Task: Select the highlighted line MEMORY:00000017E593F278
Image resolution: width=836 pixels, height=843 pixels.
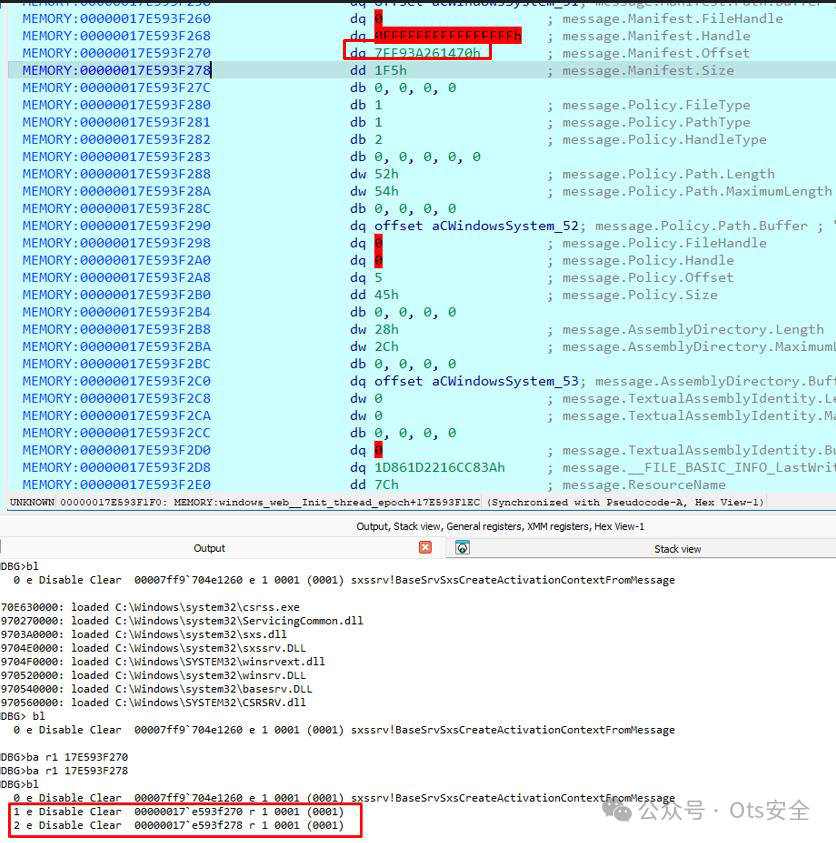Action: 117,70
